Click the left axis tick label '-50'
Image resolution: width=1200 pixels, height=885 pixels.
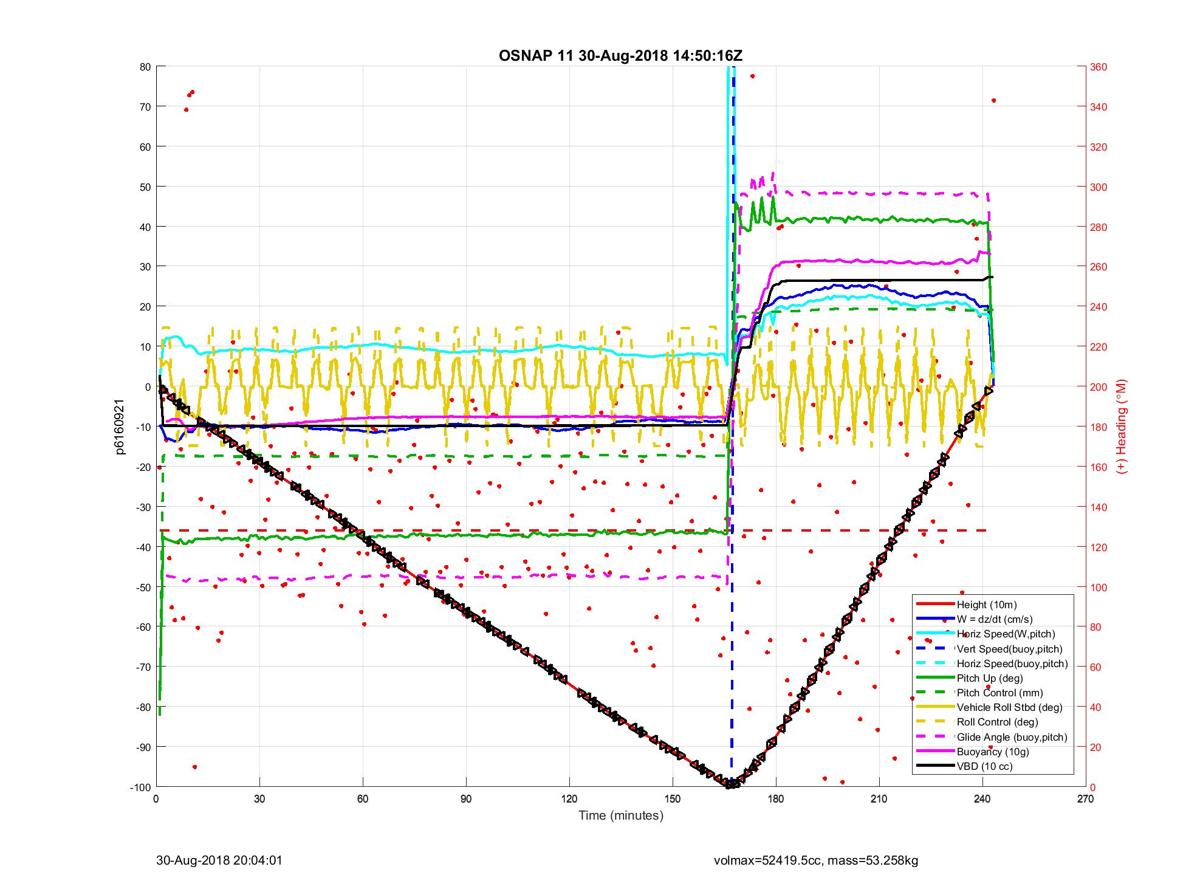click(x=143, y=587)
